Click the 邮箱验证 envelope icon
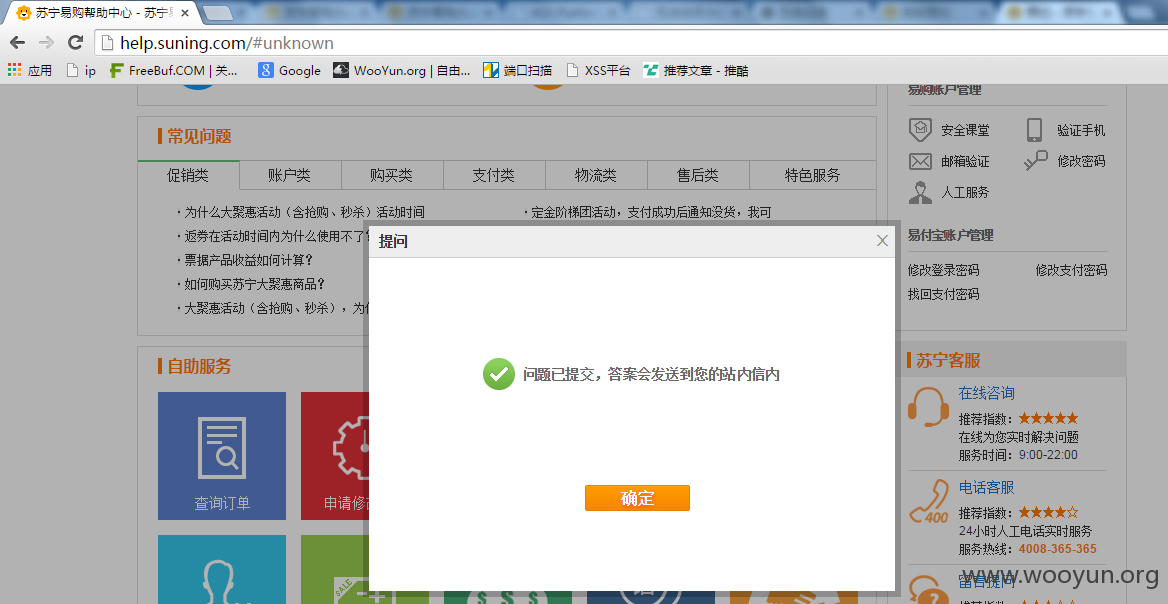 click(x=920, y=161)
